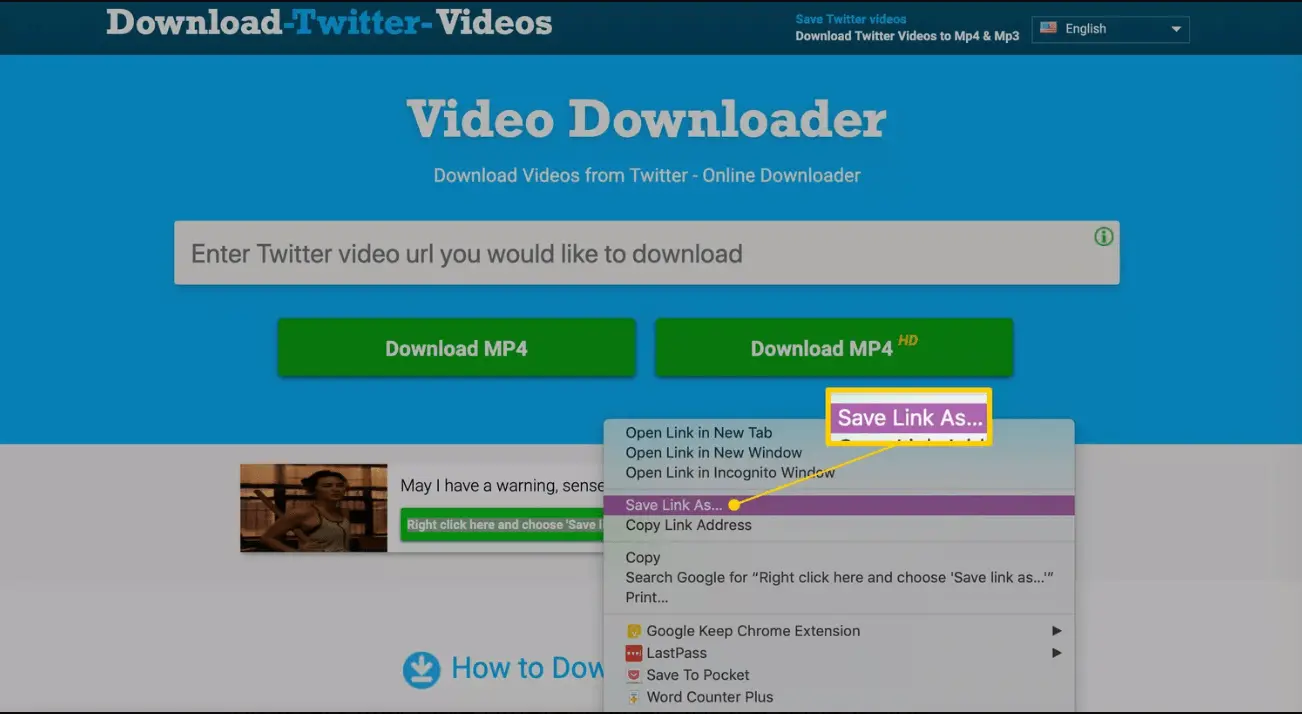Click the Save To Pocket icon
The width and height of the screenshot is (1302, 714).
[633, 675]
